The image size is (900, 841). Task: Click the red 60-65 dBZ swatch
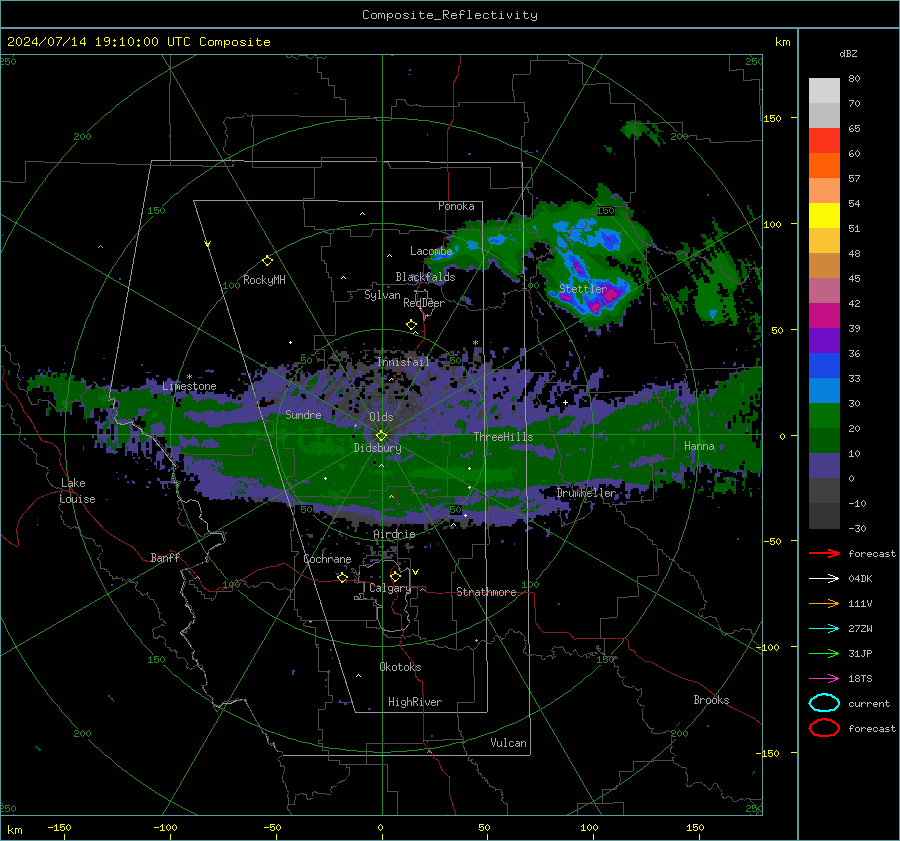(824, 141)
